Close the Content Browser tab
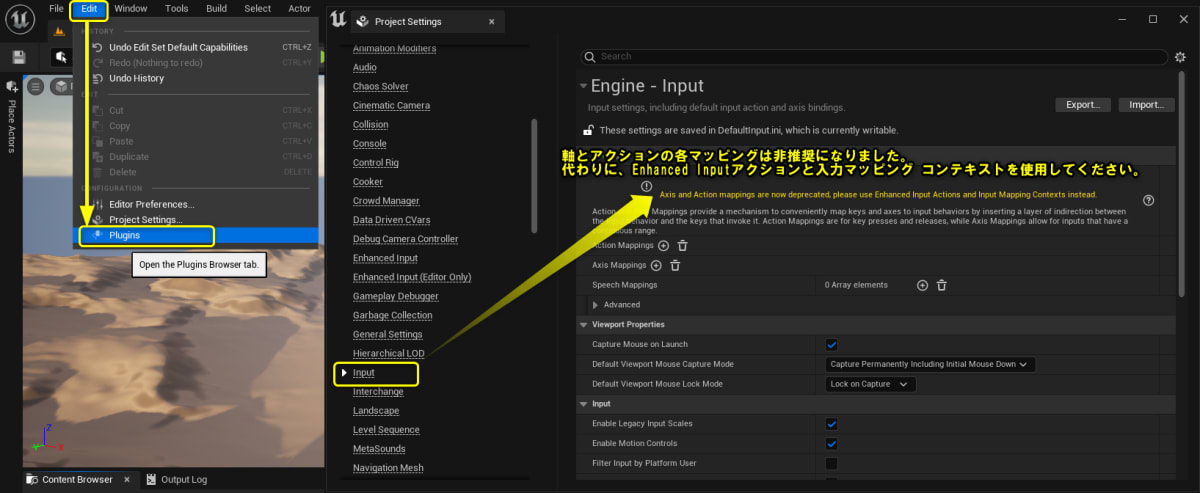 click(126, 480)
